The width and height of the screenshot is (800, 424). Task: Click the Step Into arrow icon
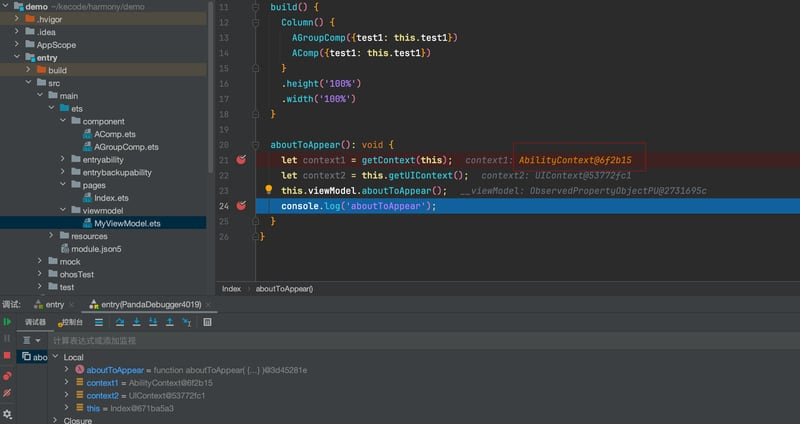(137, 322)
